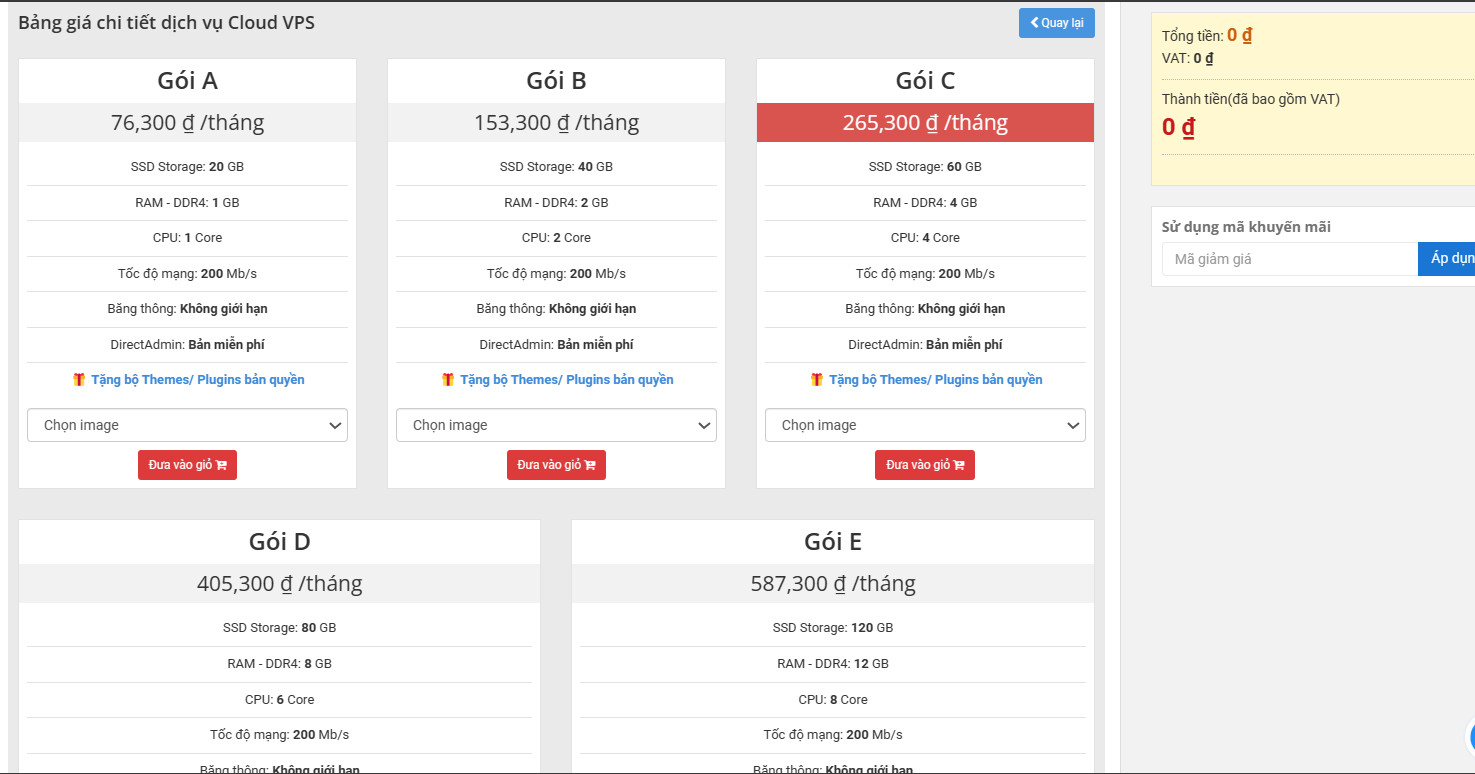Viewport: 1475px width, 774px height.
Task: Open the Chọn image dropdown for Gói A
Action: pos(187,425)
